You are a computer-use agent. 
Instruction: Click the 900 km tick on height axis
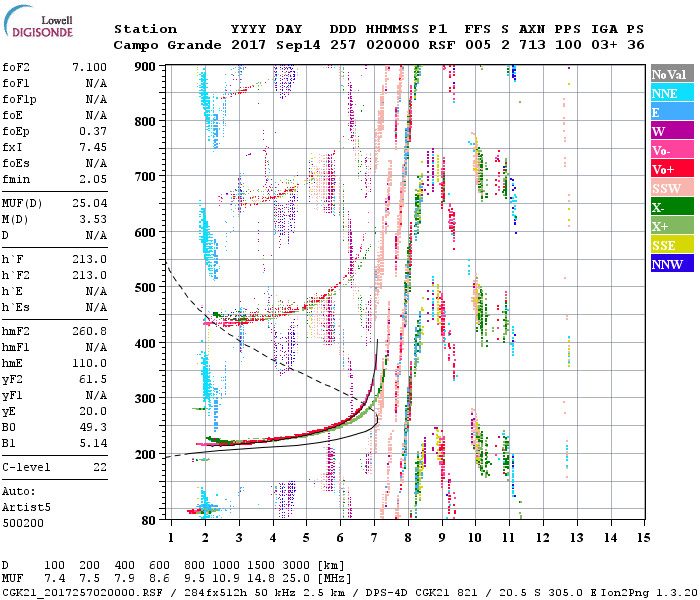click(146, 66)
